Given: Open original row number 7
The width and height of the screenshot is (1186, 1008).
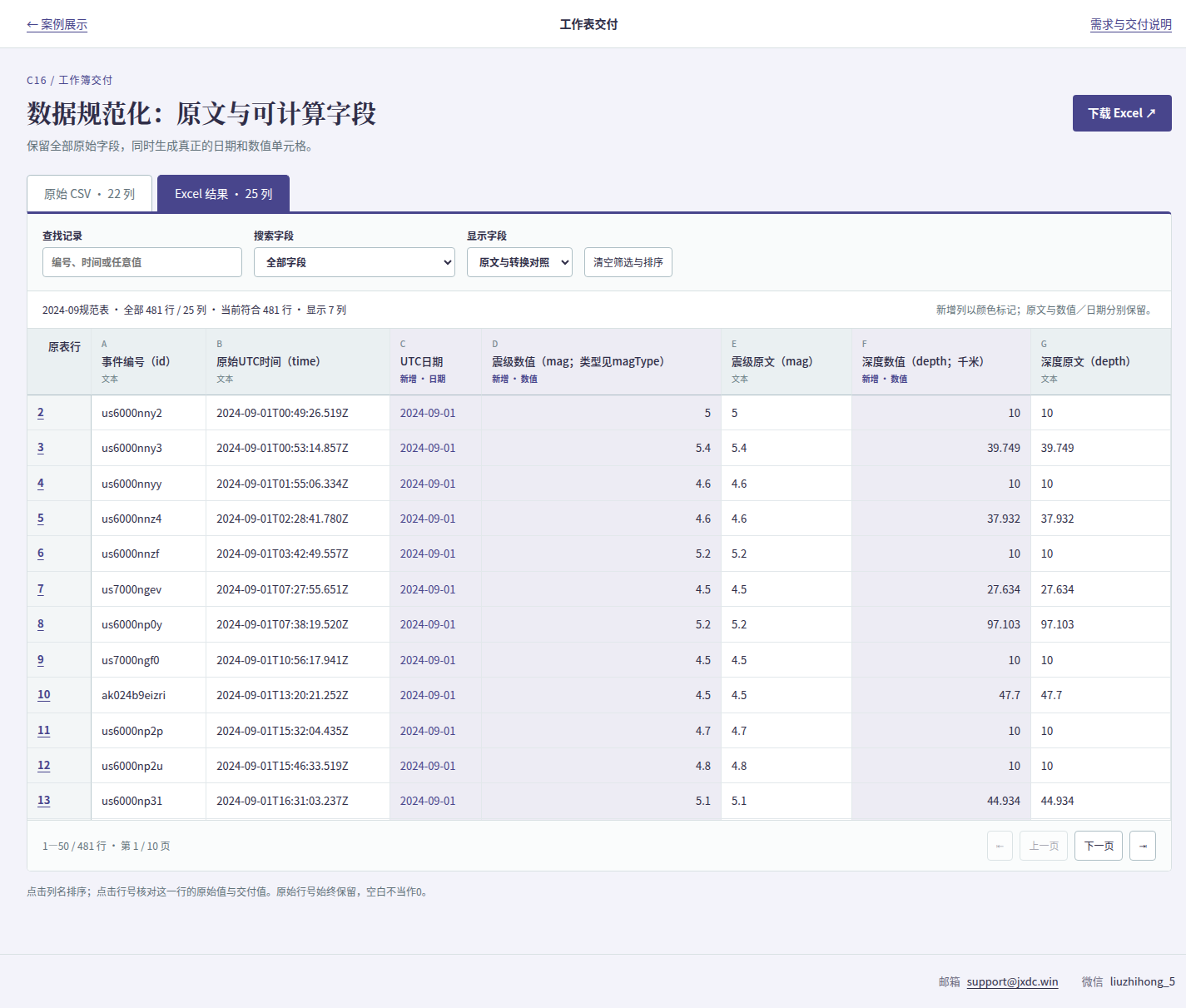Looking at the screenshot, I should click(41, 589).
